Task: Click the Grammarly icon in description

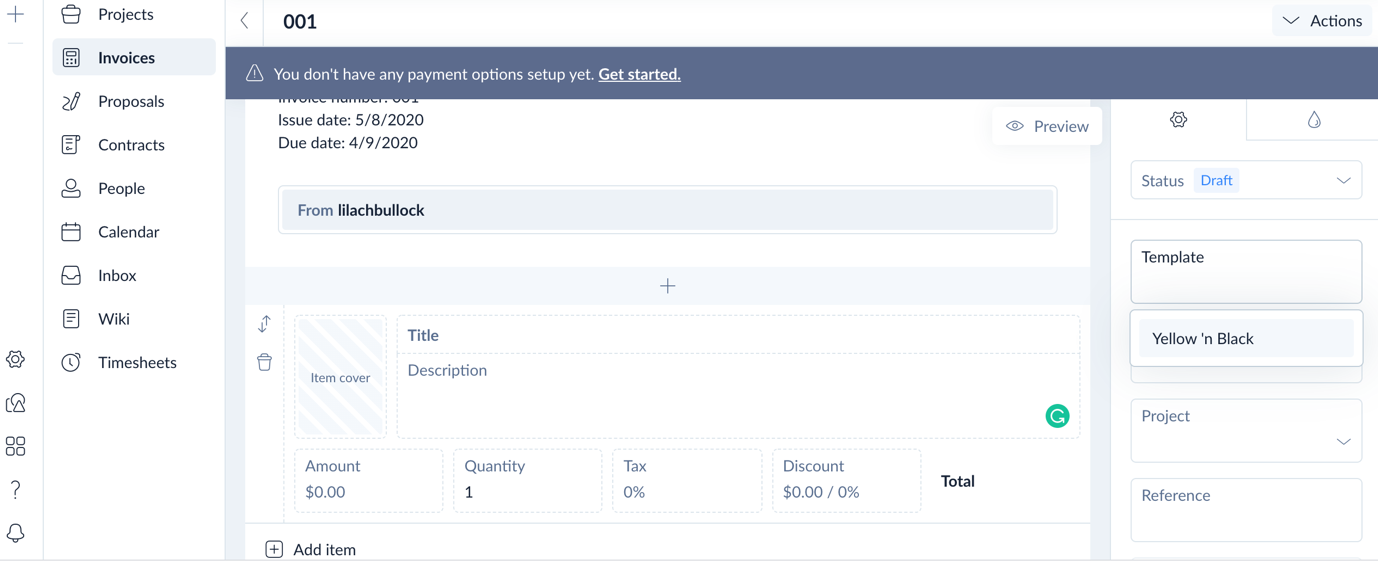Action: (1057, 416)
